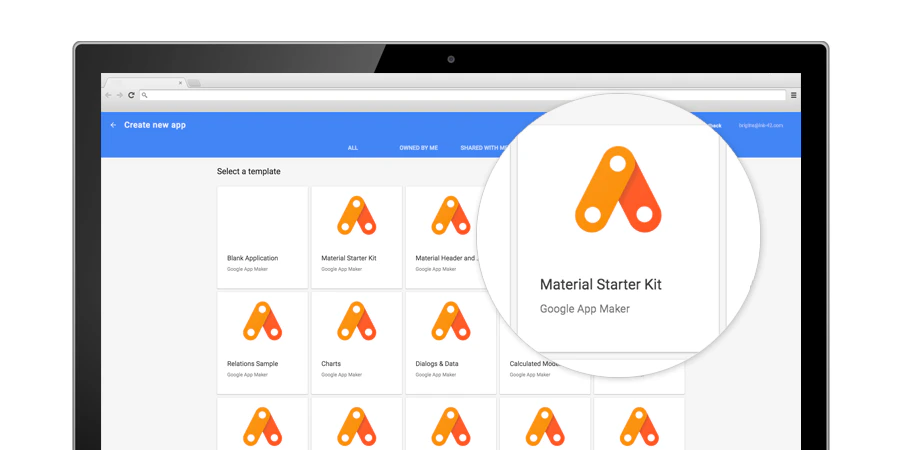Screen dimensions: 900x450
Task: Click the Material Starter Kit small card icon
Action: (x=356, y=215)
